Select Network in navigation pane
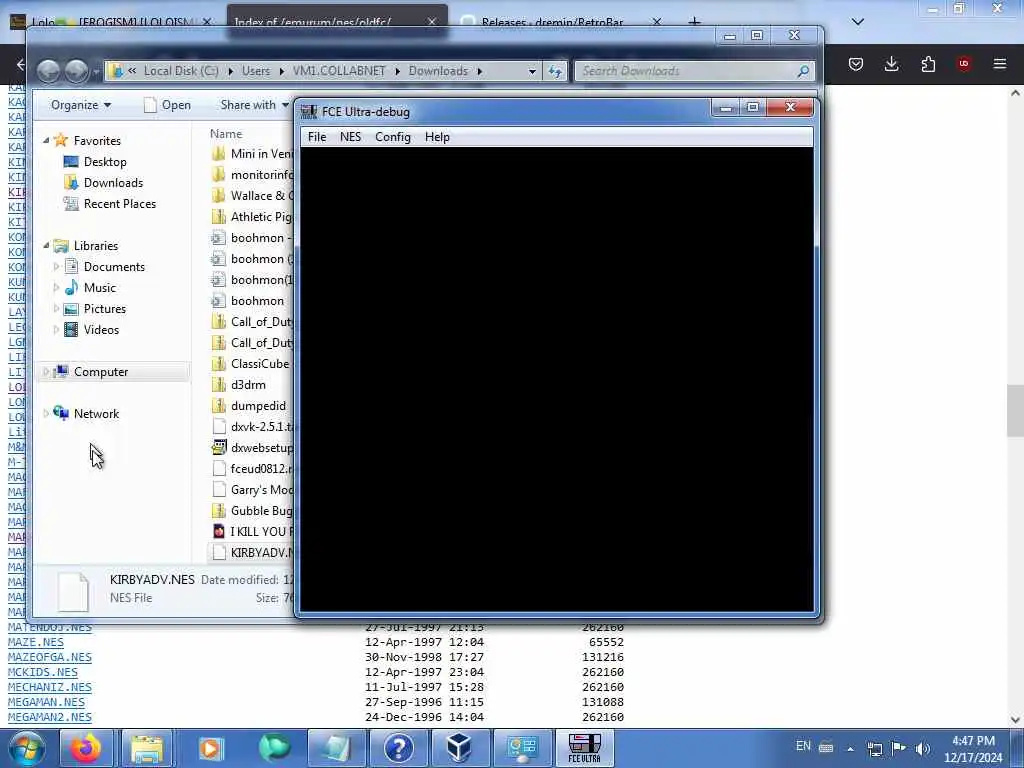 tap(96, 413)
